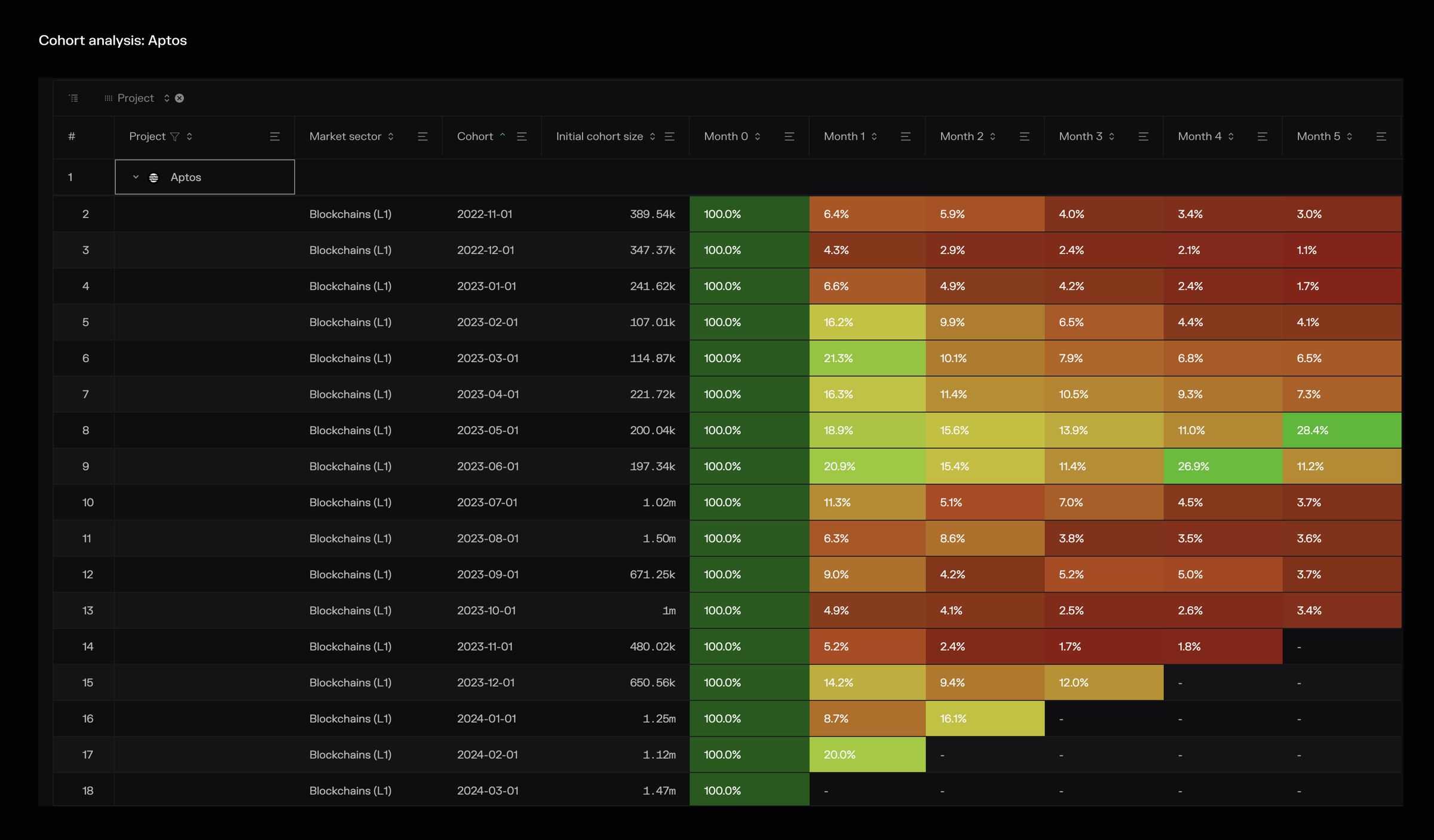Click the row group panel icon
Image resolution: width=1434 pixels, height=840 pixels.
click(x=73, y=98)
